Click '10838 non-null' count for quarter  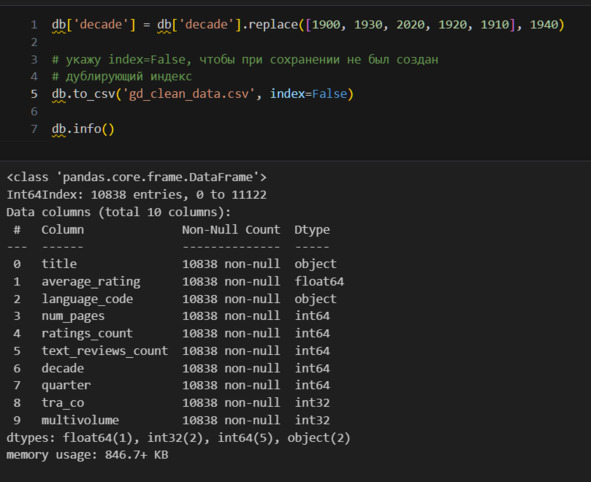pyautogui.click(x=231, y=386)
